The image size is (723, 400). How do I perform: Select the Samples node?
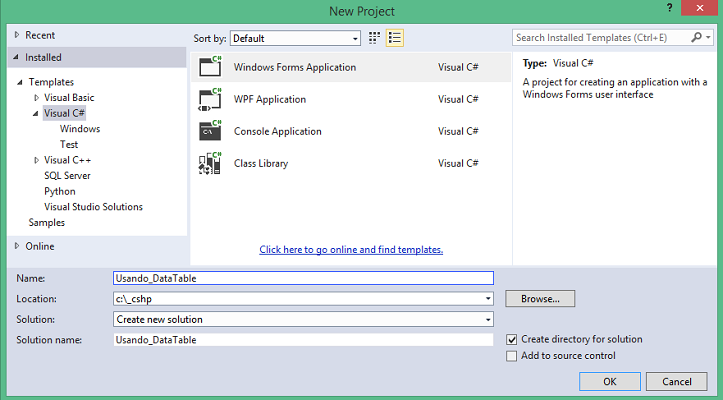[x=47, y=222]
